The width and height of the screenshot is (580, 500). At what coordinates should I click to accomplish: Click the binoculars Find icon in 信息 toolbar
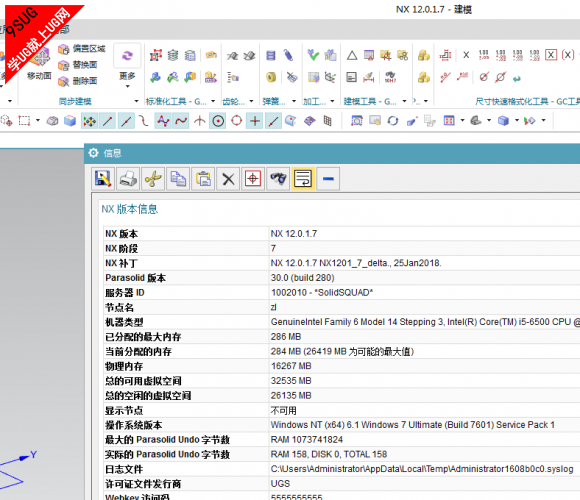tap(278, 179)
